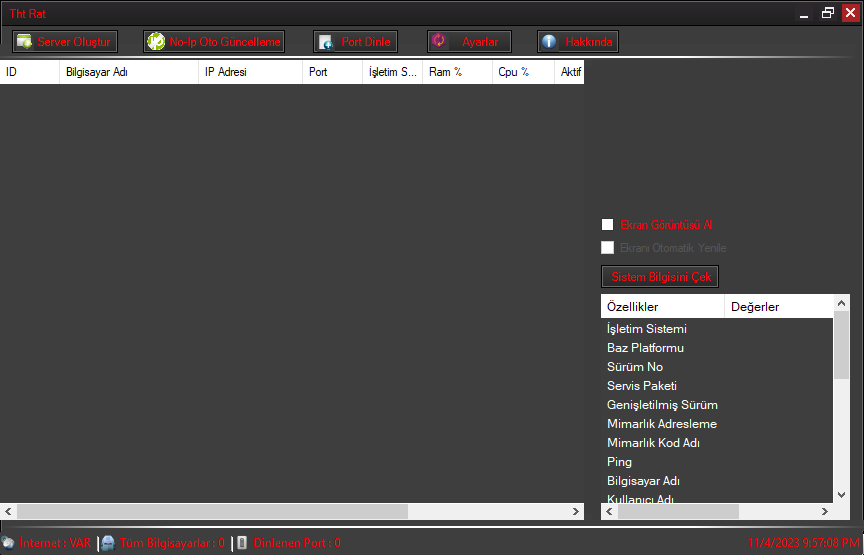Open Ayarlar via its icon

(x=438, y=41)
